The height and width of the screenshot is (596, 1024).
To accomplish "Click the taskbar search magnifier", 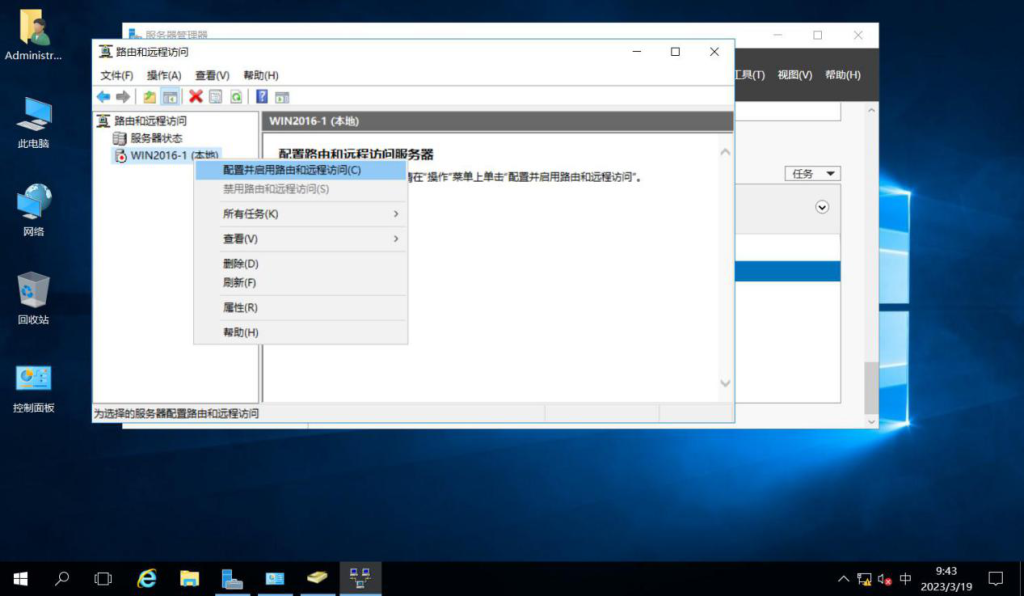I will tap(62, 578).
